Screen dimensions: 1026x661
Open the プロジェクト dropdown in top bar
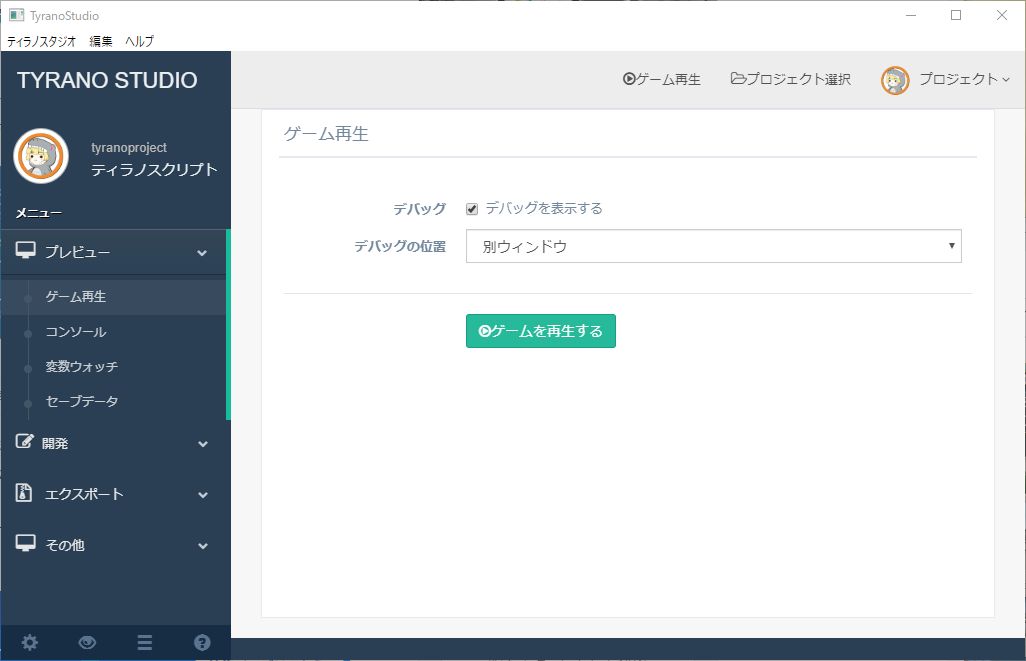pyautogui.click(x=964, y=79)
